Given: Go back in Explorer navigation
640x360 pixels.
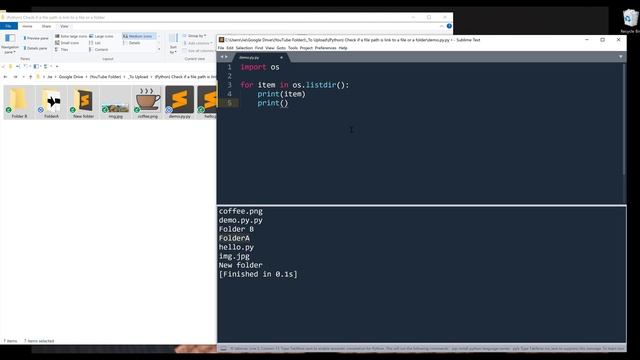Looking at the screenshot, I should tap(5, 77).
